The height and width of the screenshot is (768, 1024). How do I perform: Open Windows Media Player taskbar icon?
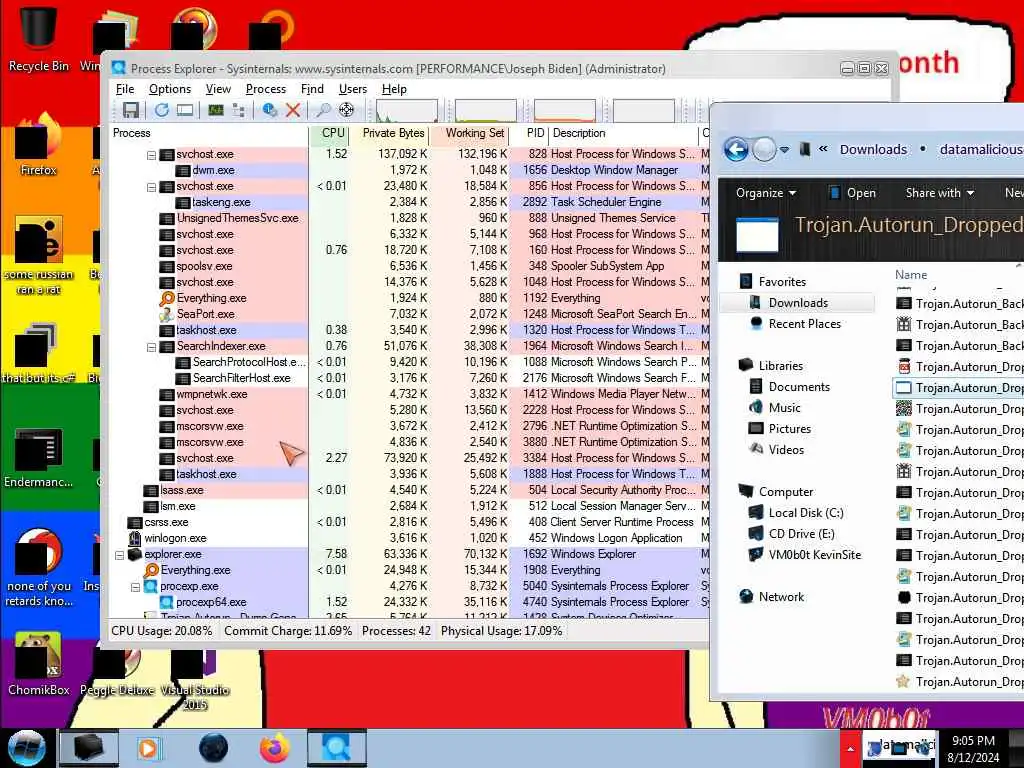coord(148,748)
